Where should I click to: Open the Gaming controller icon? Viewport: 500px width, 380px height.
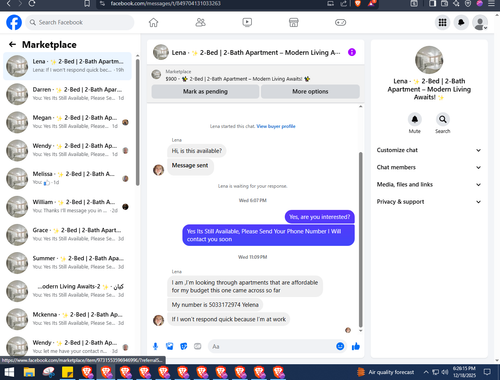(340, 22)
